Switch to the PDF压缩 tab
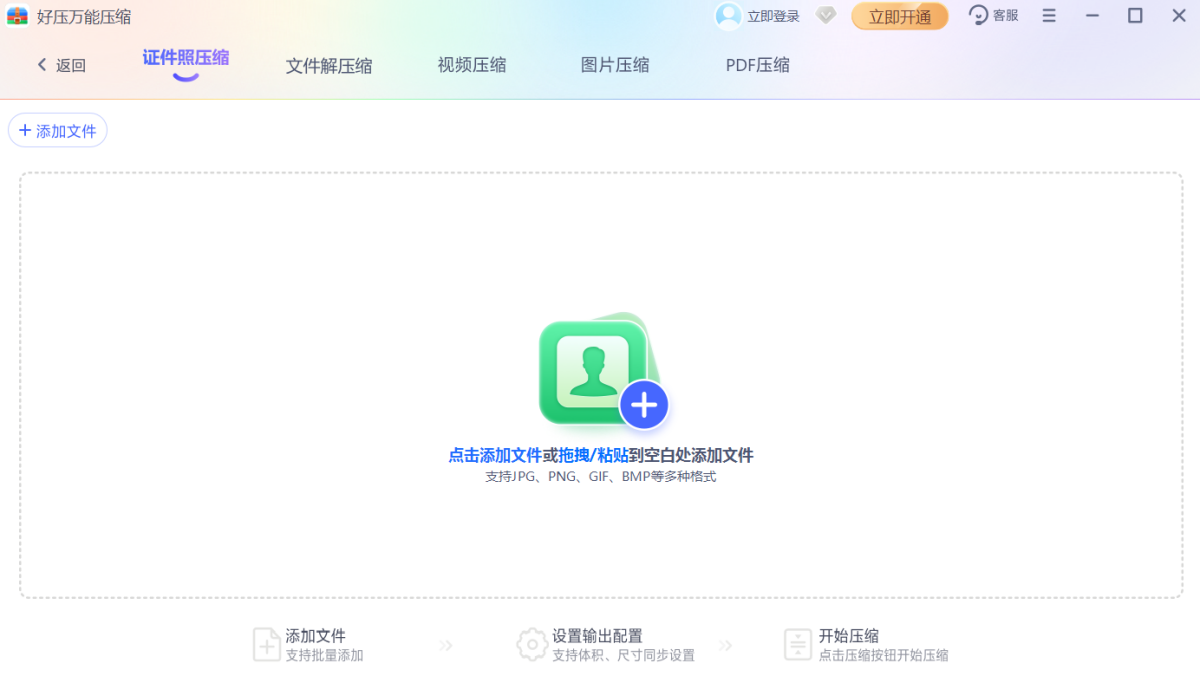Viewport: 1200px width, 676px height. tap(757, 64)
